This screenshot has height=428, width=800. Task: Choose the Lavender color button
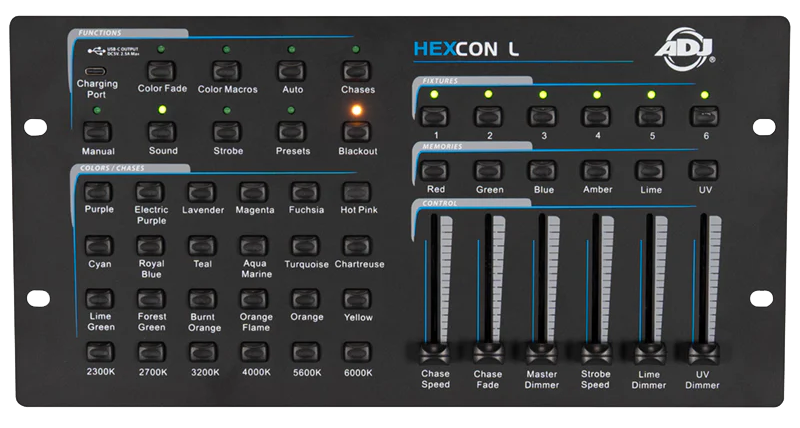pos(202,193)
